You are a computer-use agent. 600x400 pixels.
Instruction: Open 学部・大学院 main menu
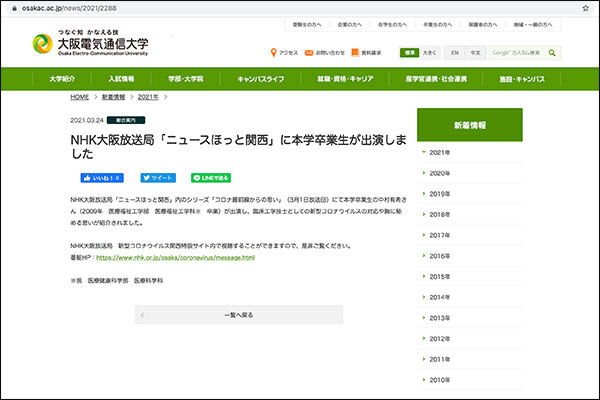(x=186, y=79)
